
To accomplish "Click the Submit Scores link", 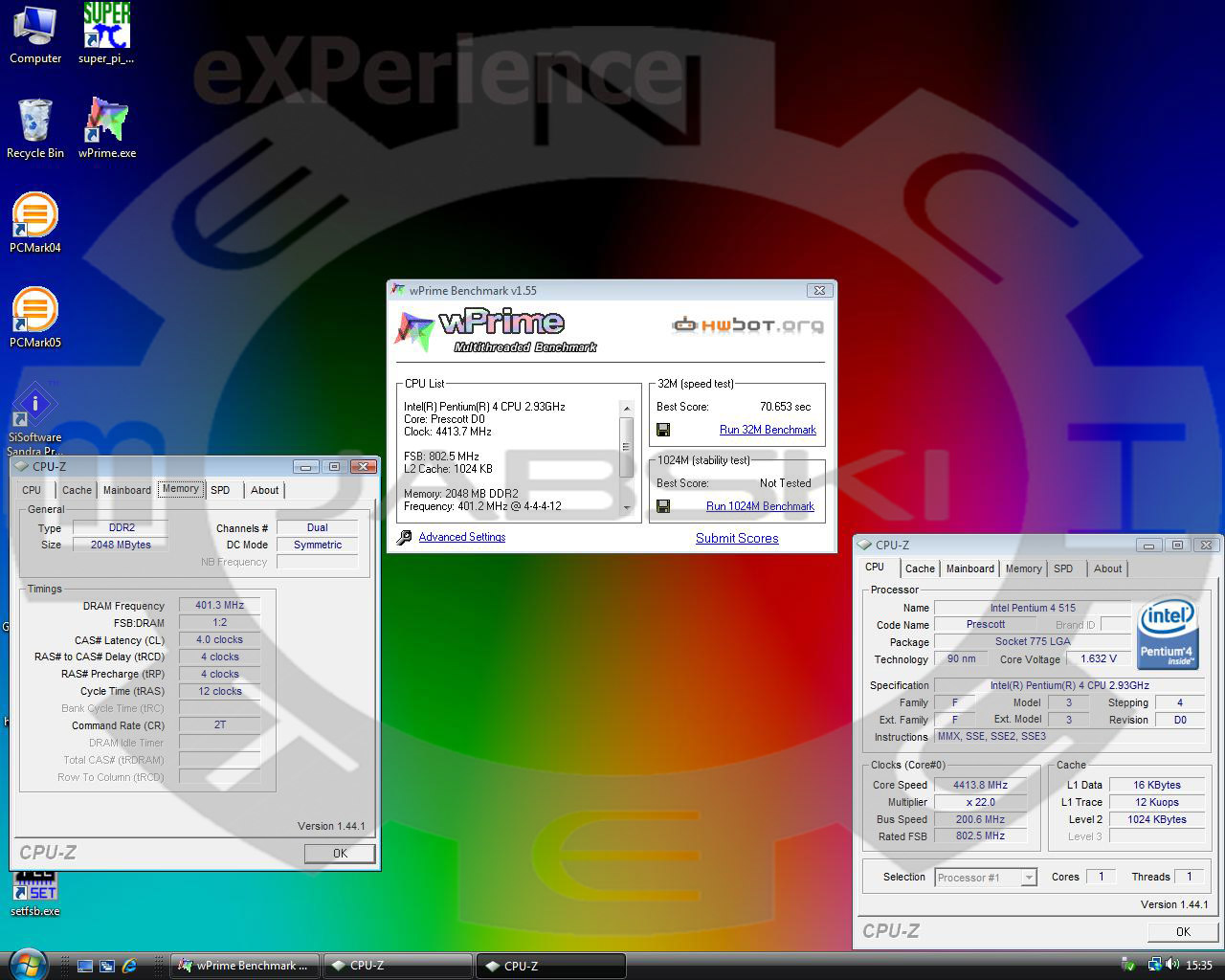I will point(737,538).
